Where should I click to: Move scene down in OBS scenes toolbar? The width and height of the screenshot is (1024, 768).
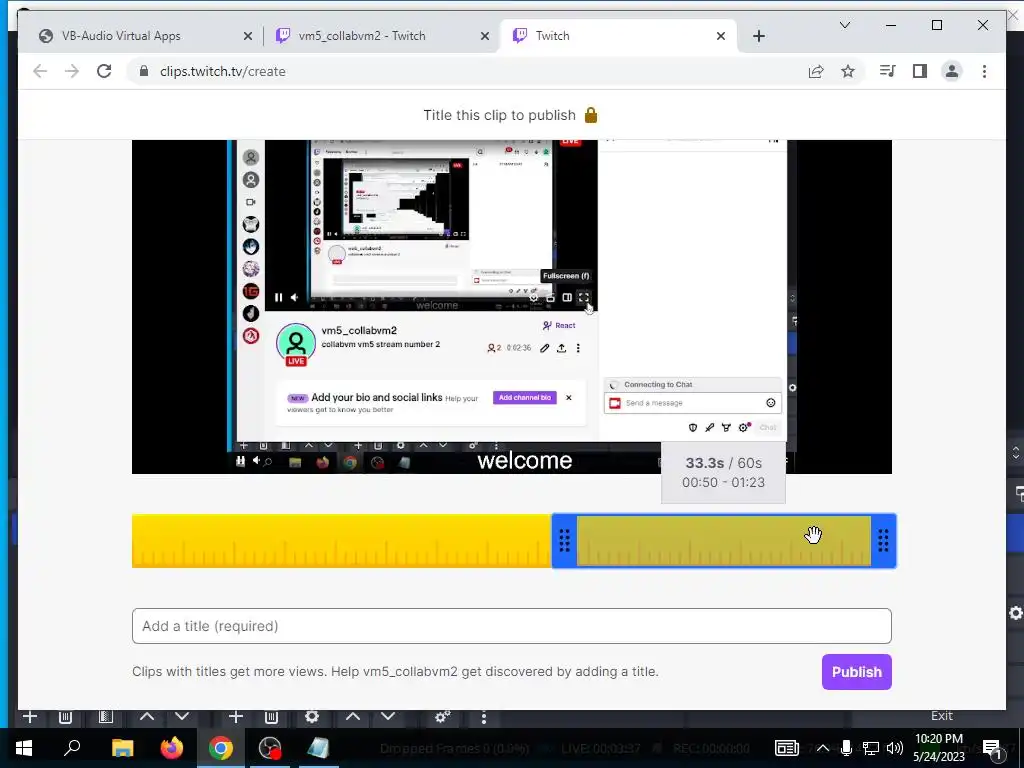point(182,716)
